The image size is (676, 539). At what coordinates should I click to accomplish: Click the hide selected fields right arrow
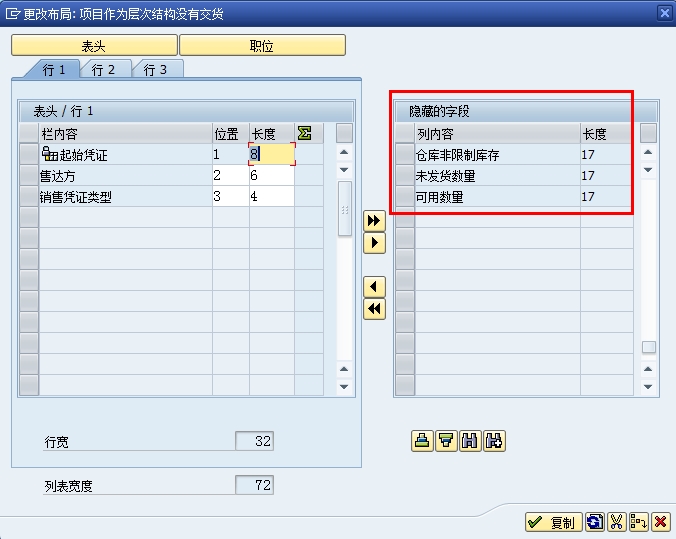(x=374, y=243)
